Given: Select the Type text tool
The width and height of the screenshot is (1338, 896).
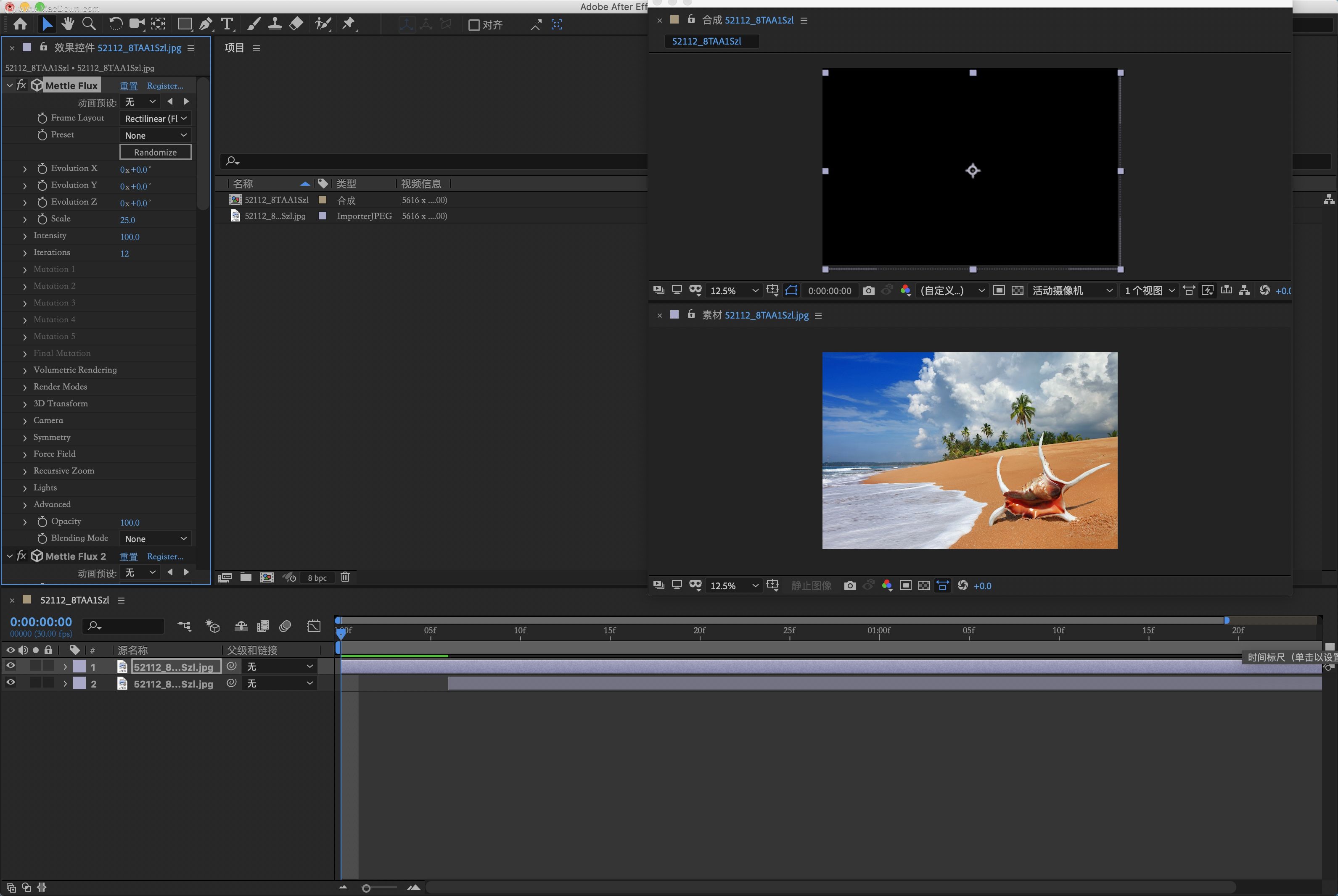Looking at the screenshot, I should pyautogui.click(x=227, y=24).
